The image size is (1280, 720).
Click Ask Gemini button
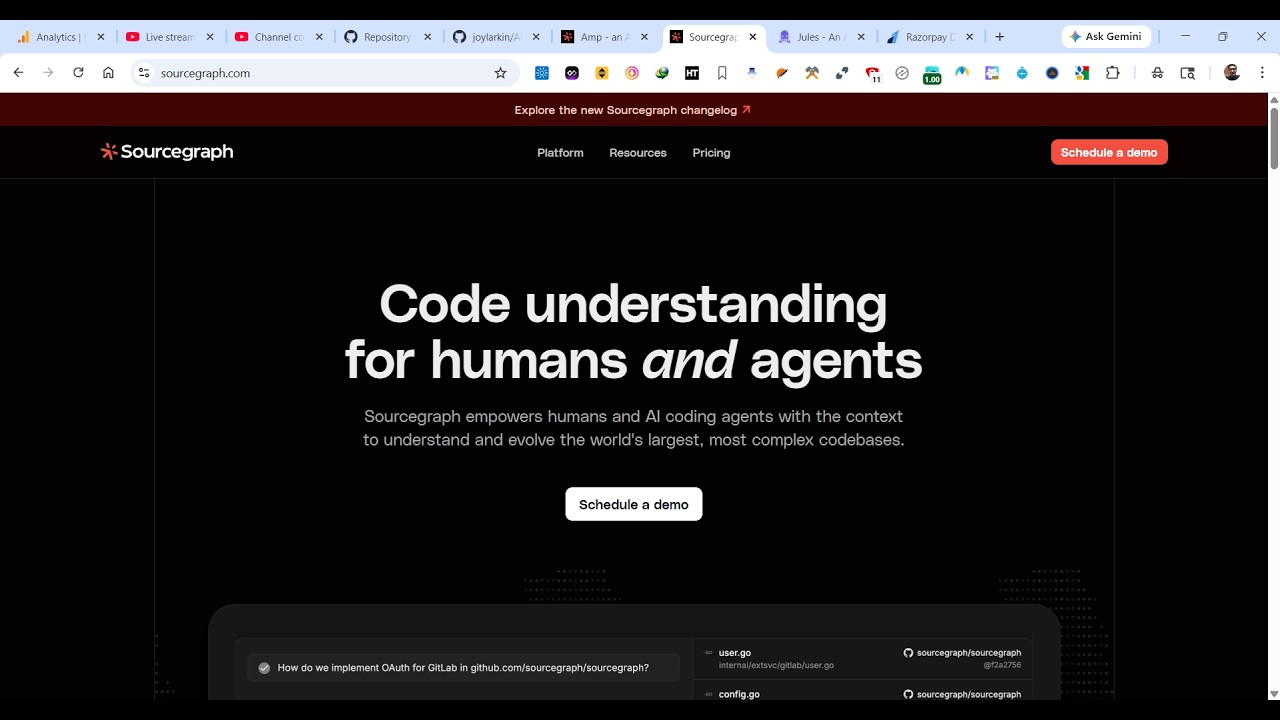click(x=1106, y=37)
